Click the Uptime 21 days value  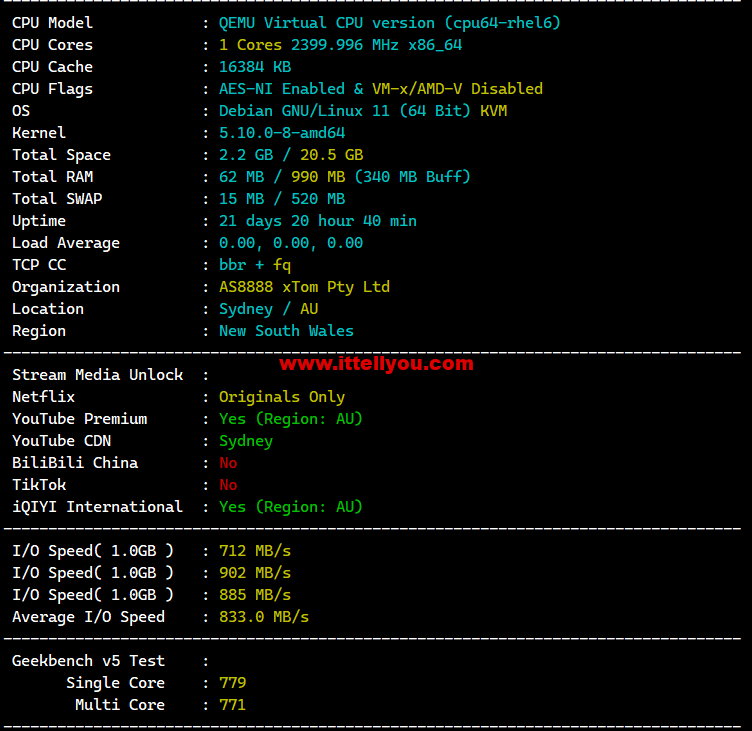click(317, 221)
